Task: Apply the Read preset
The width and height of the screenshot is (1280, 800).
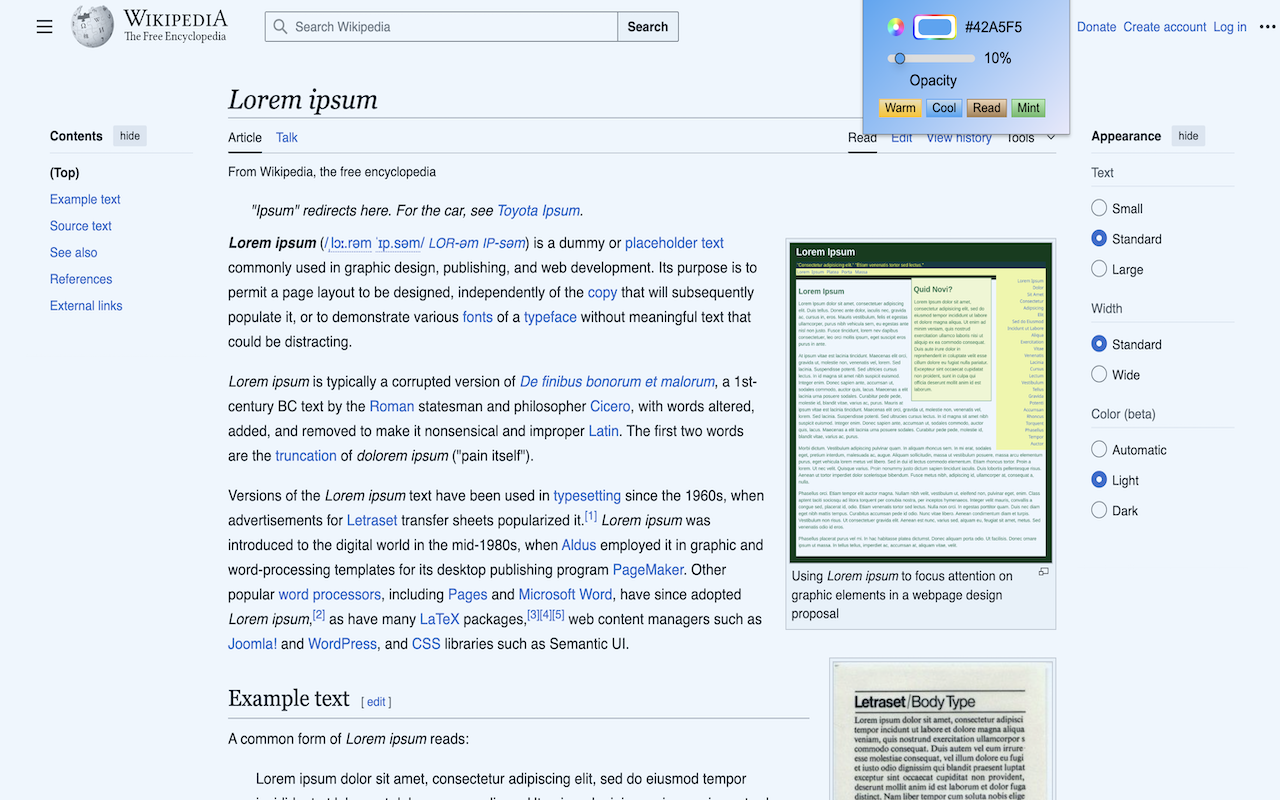Action: [986, 108]
